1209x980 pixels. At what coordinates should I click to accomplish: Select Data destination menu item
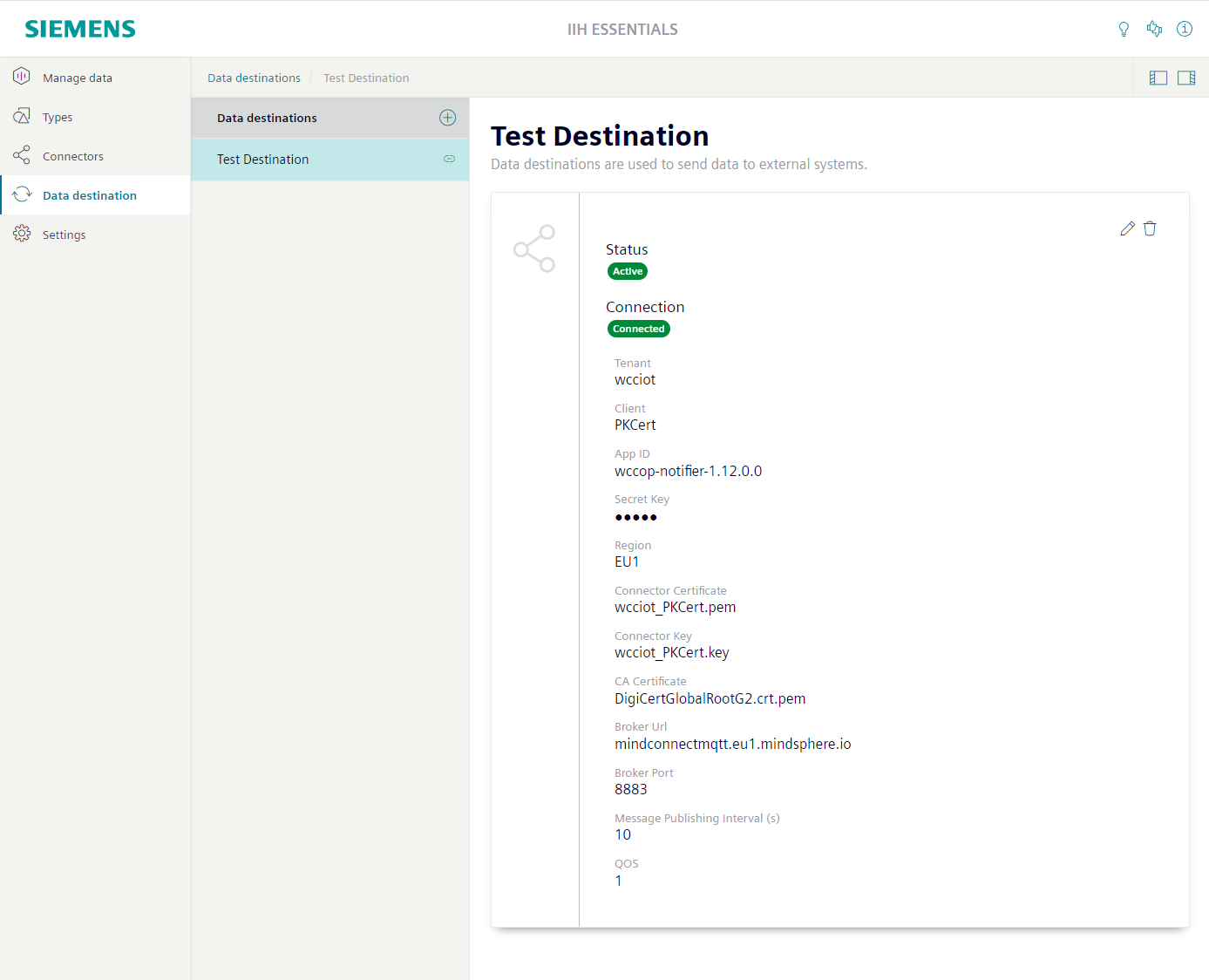pos(95,195)
